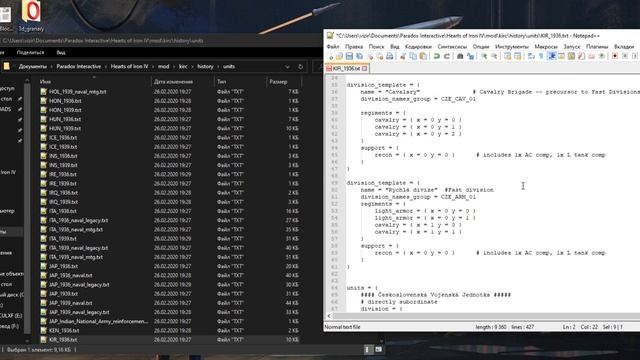The height and width of the screenshot is (360, 640).
Task: Click the Close All toolbar icon
Action: [380, 56]
